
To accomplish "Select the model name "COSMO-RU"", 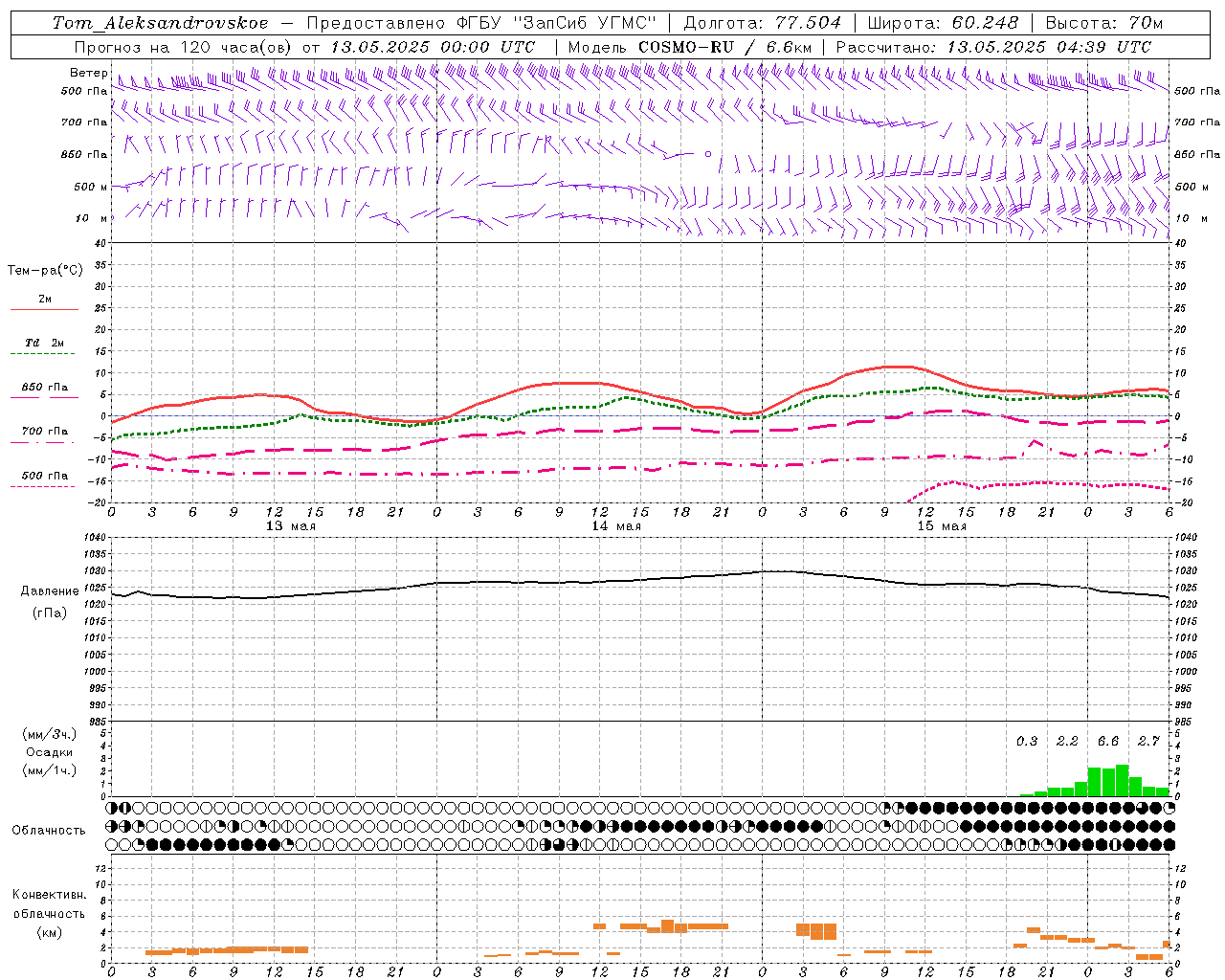I will (x=687, y=47).
